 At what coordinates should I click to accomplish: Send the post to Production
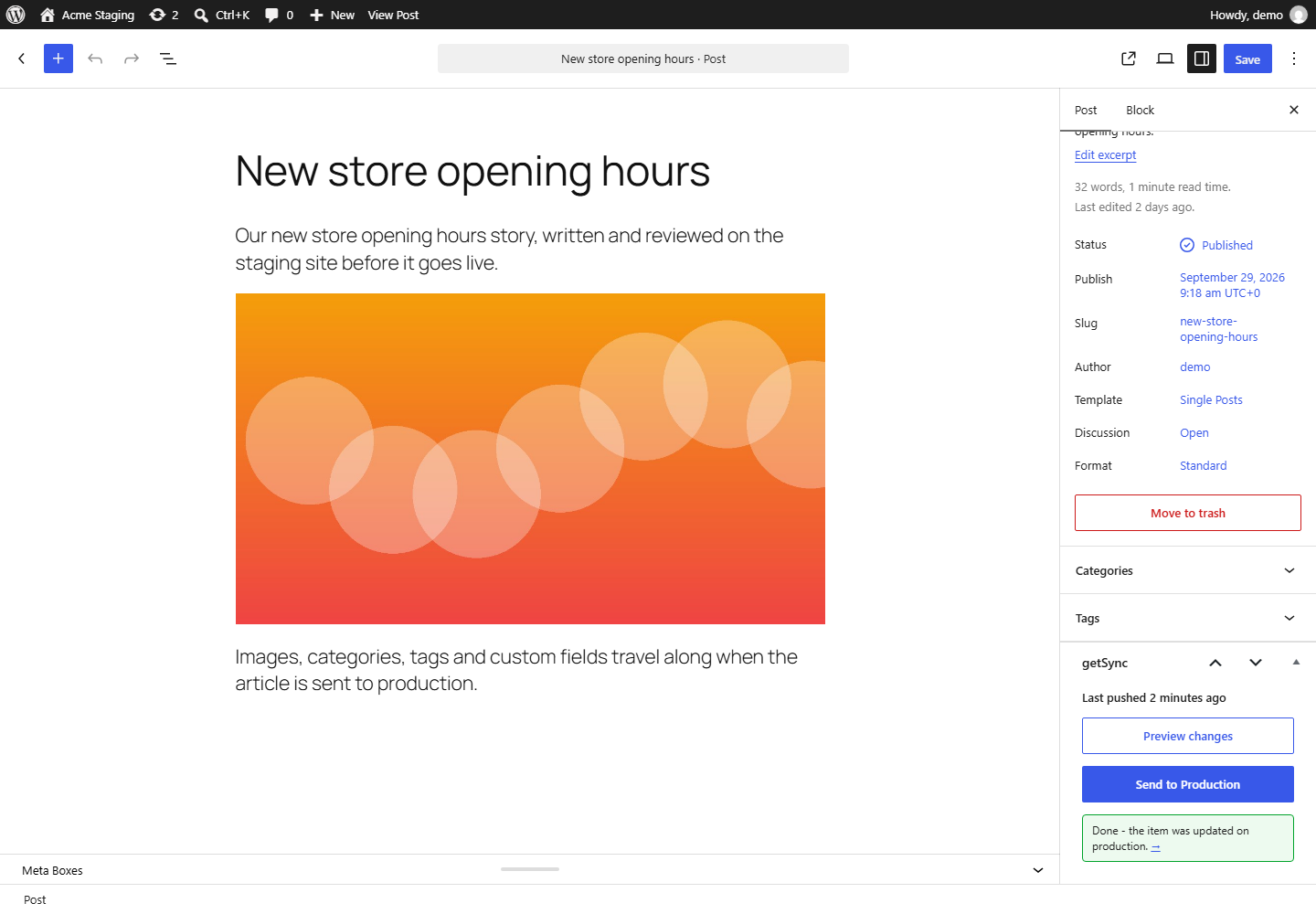click(x=1188, y=784)
